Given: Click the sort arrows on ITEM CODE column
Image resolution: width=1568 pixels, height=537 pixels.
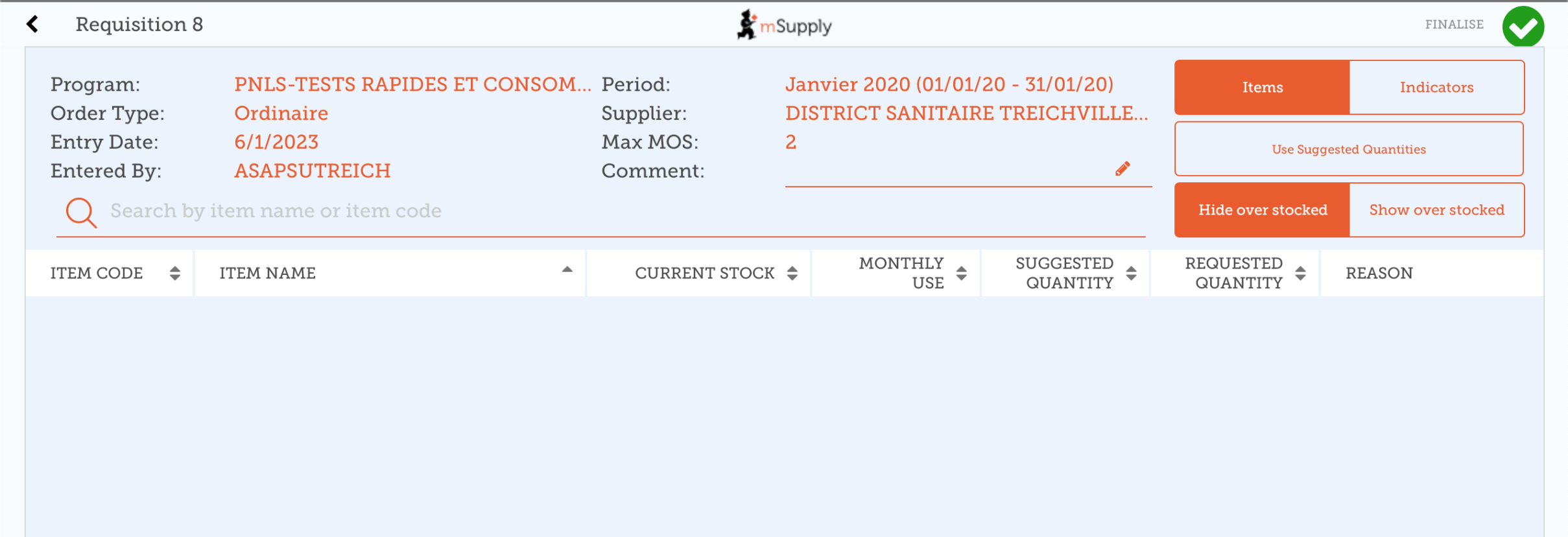Looking at the screenshot, I should click(x=174, y=273).
